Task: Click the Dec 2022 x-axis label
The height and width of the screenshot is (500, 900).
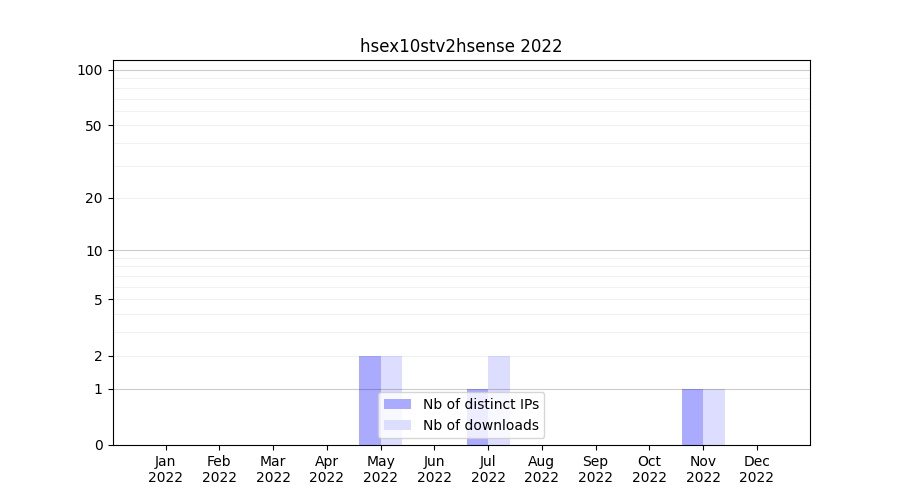Action: [757, 469]
